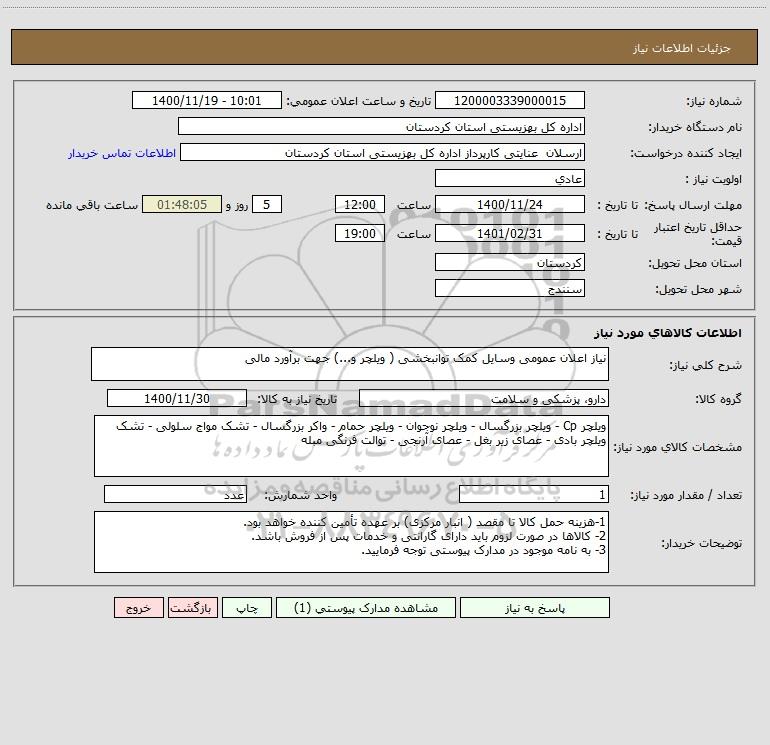Screen dimensions: 770x745
Task: Click delivery province field کردستان
Action: tap(510, 262)
